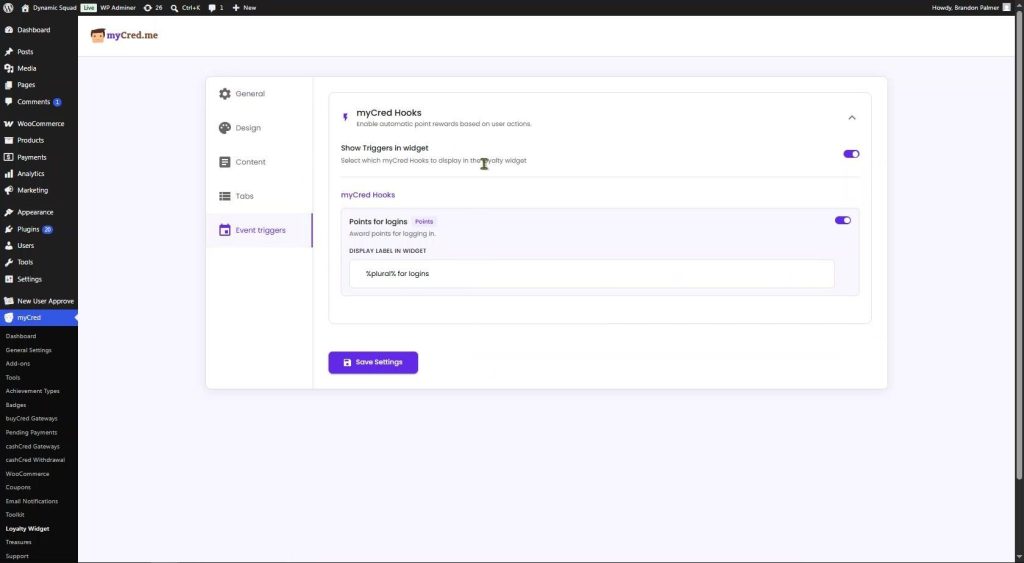The image size is (1024, 563).
Task: Click the updates icon showing 26
Action: pos(148,8)
